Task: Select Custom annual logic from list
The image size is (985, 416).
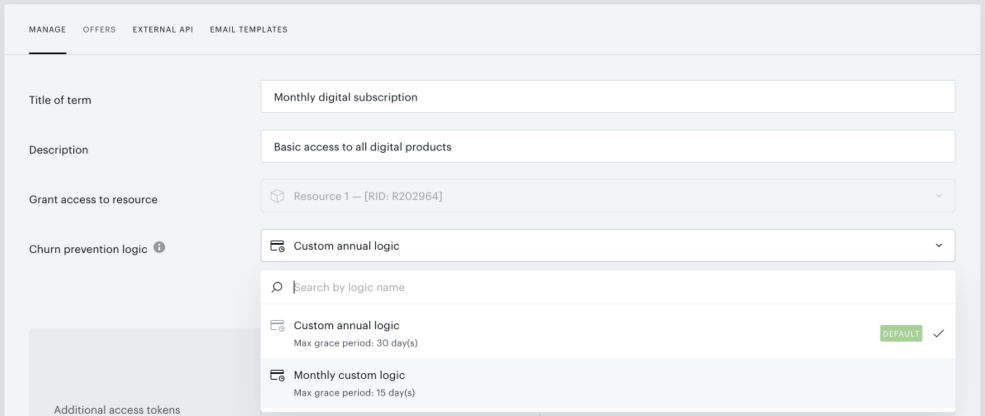Action: click(607, 334)
